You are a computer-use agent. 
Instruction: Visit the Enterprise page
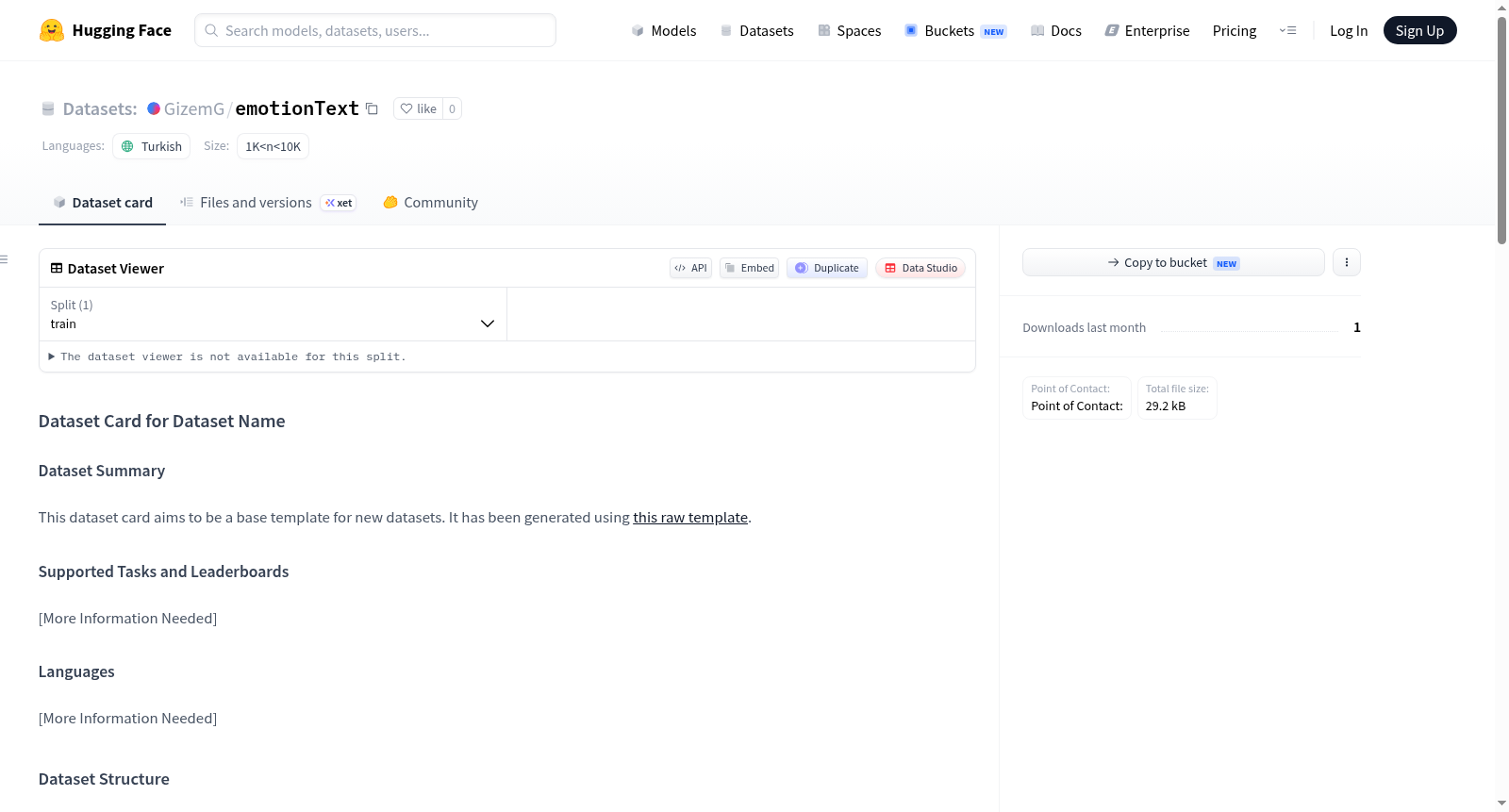tap(1147, 30)
